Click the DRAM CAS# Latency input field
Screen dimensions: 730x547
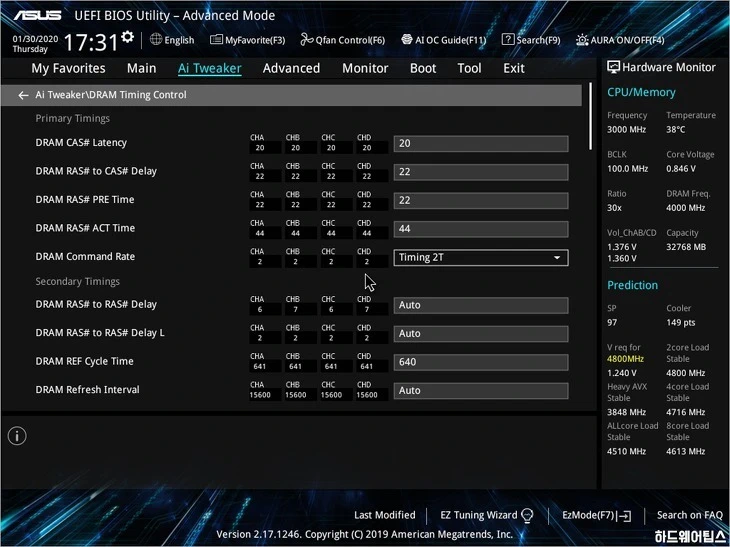point(481,143)
